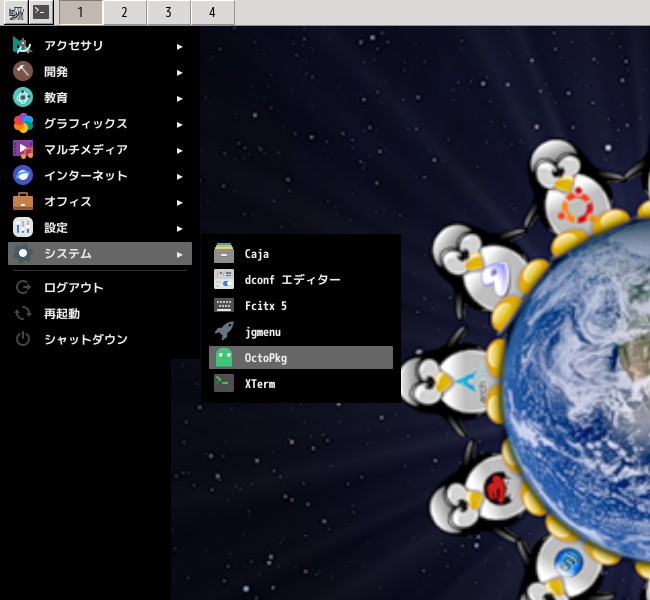This screenshot has height=600, width=650.
Task: Launch terminal from top panel icon
Action: (41, 12)
